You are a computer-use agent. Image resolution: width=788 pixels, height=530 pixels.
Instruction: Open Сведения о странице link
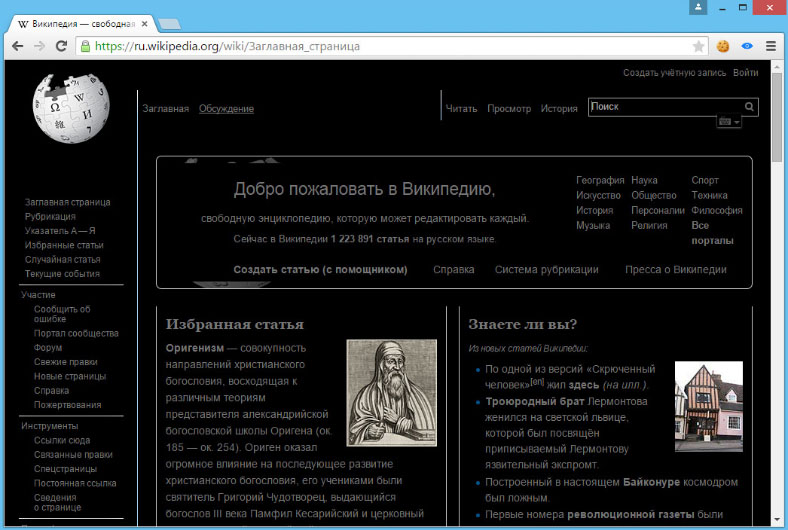pyautogui.click(x=57, y=502)
